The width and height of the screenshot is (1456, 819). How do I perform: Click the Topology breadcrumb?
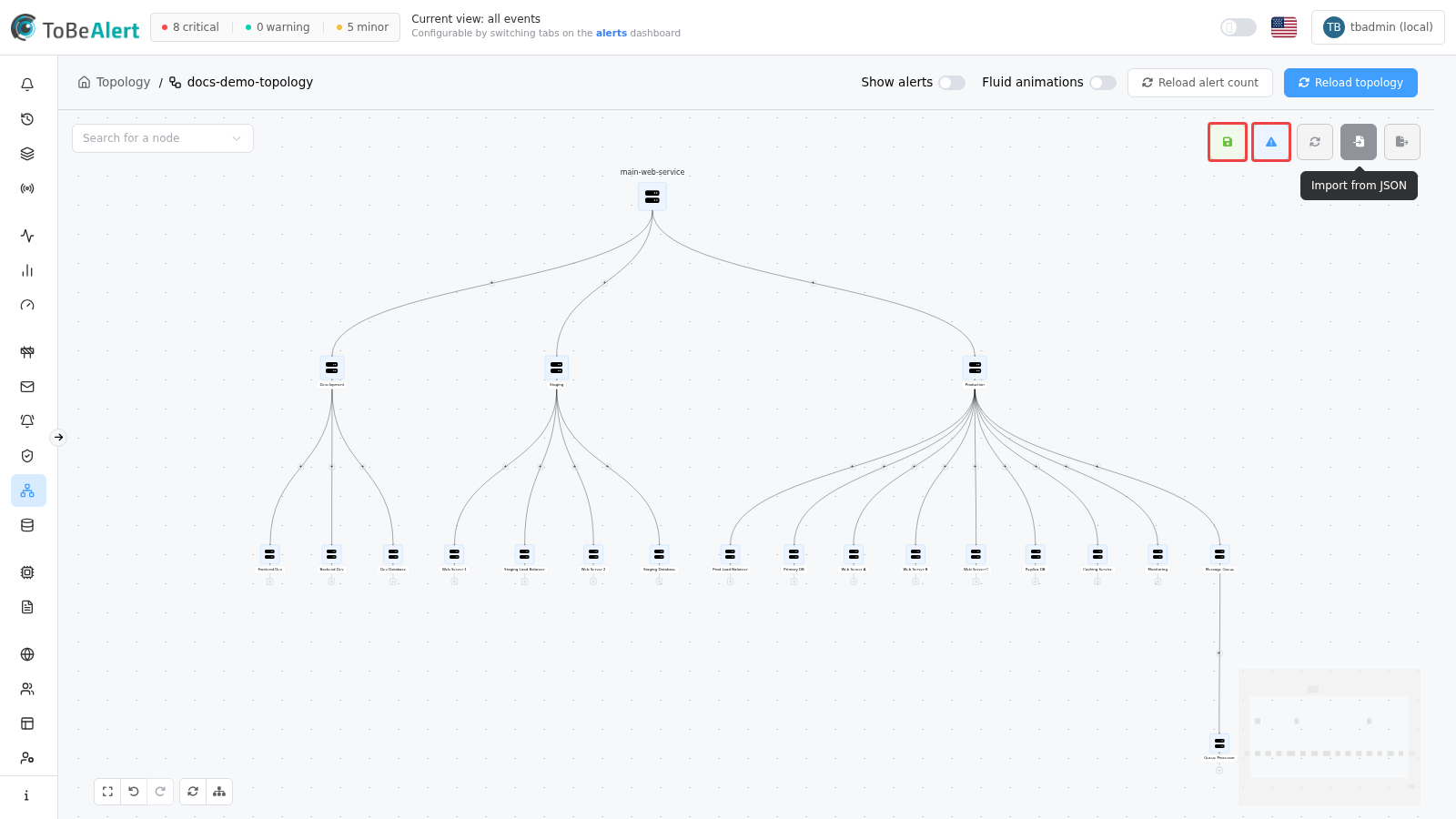click(115, 82)
